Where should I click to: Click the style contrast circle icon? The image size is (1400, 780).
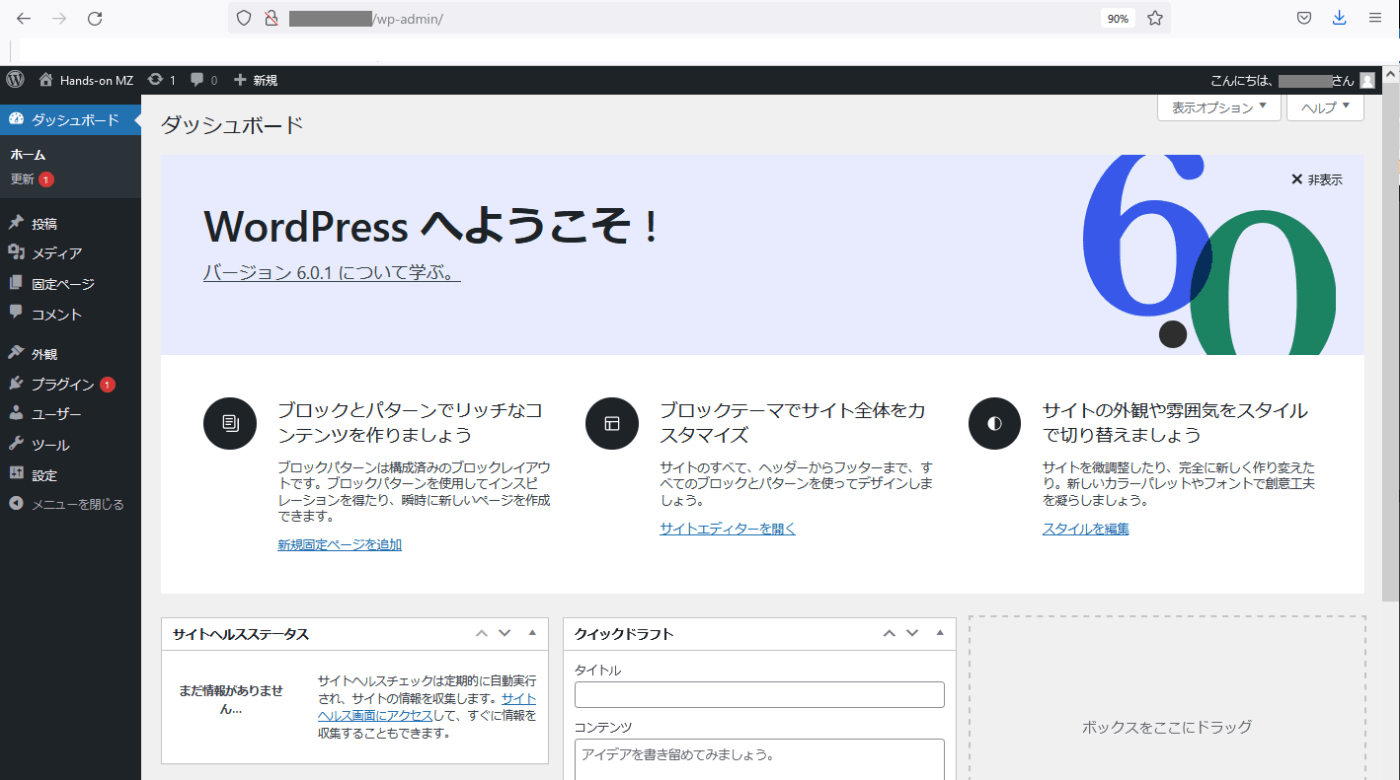point(994,423)
